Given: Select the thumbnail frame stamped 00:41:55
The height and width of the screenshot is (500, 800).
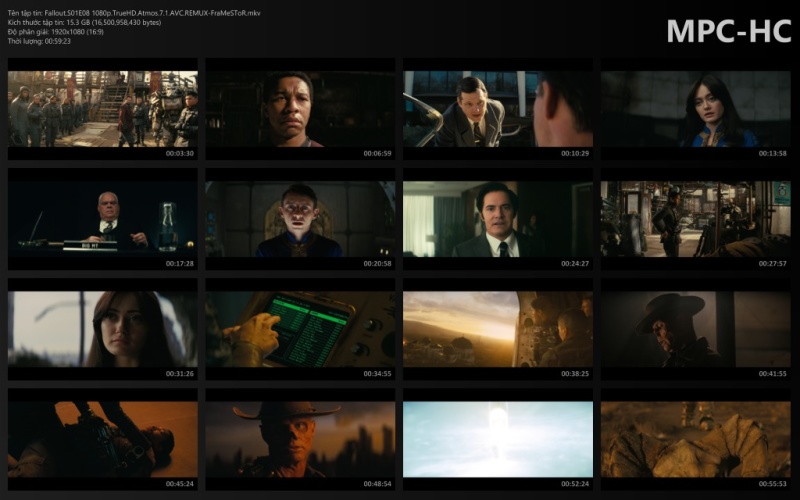Looking at the screenshot, I should 695,329.
